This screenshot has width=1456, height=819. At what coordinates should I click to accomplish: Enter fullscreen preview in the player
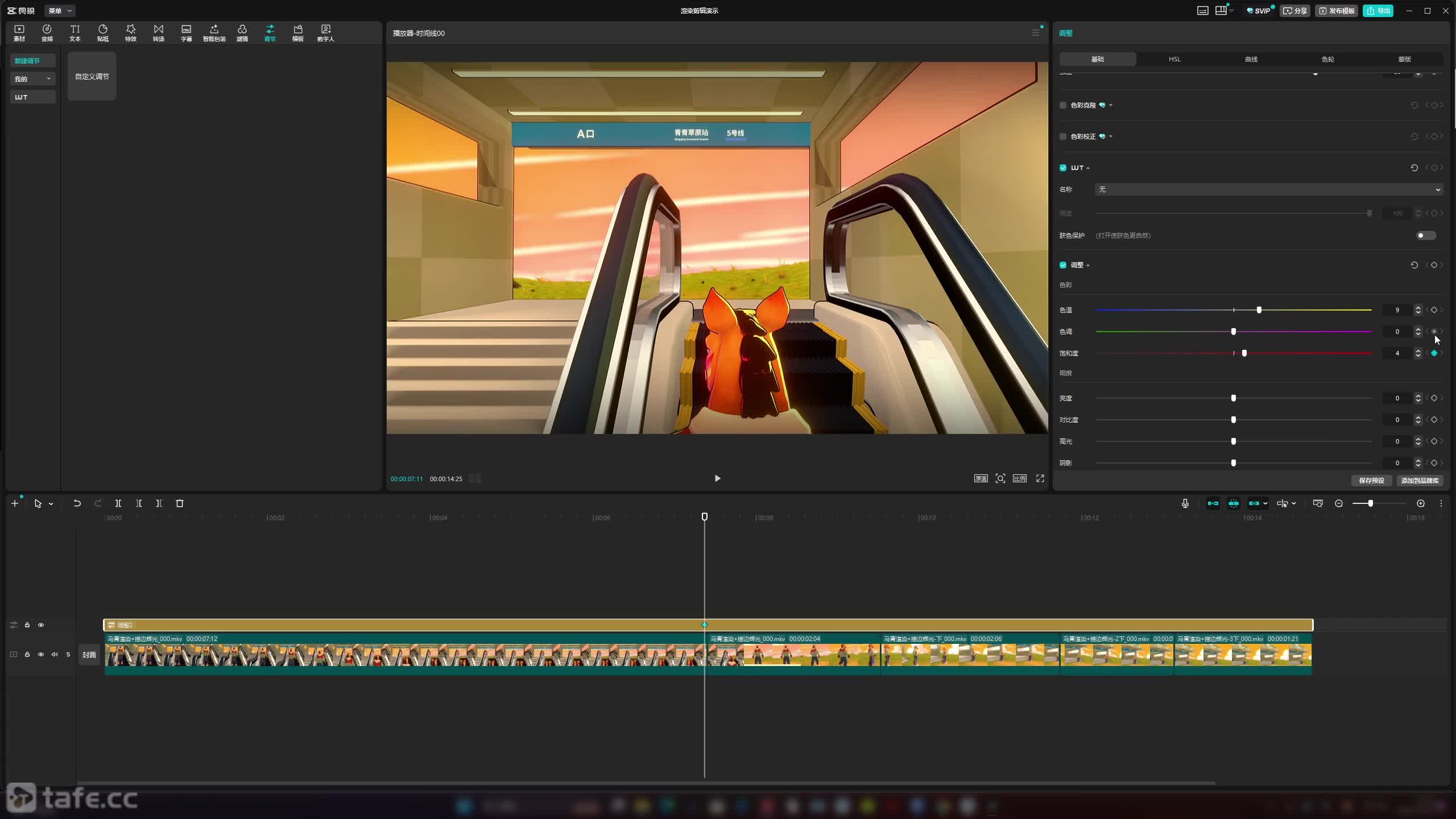point(1040,478)
